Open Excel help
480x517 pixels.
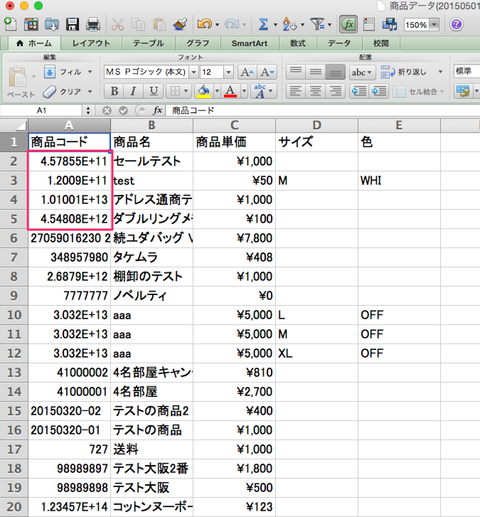[456, 24]
